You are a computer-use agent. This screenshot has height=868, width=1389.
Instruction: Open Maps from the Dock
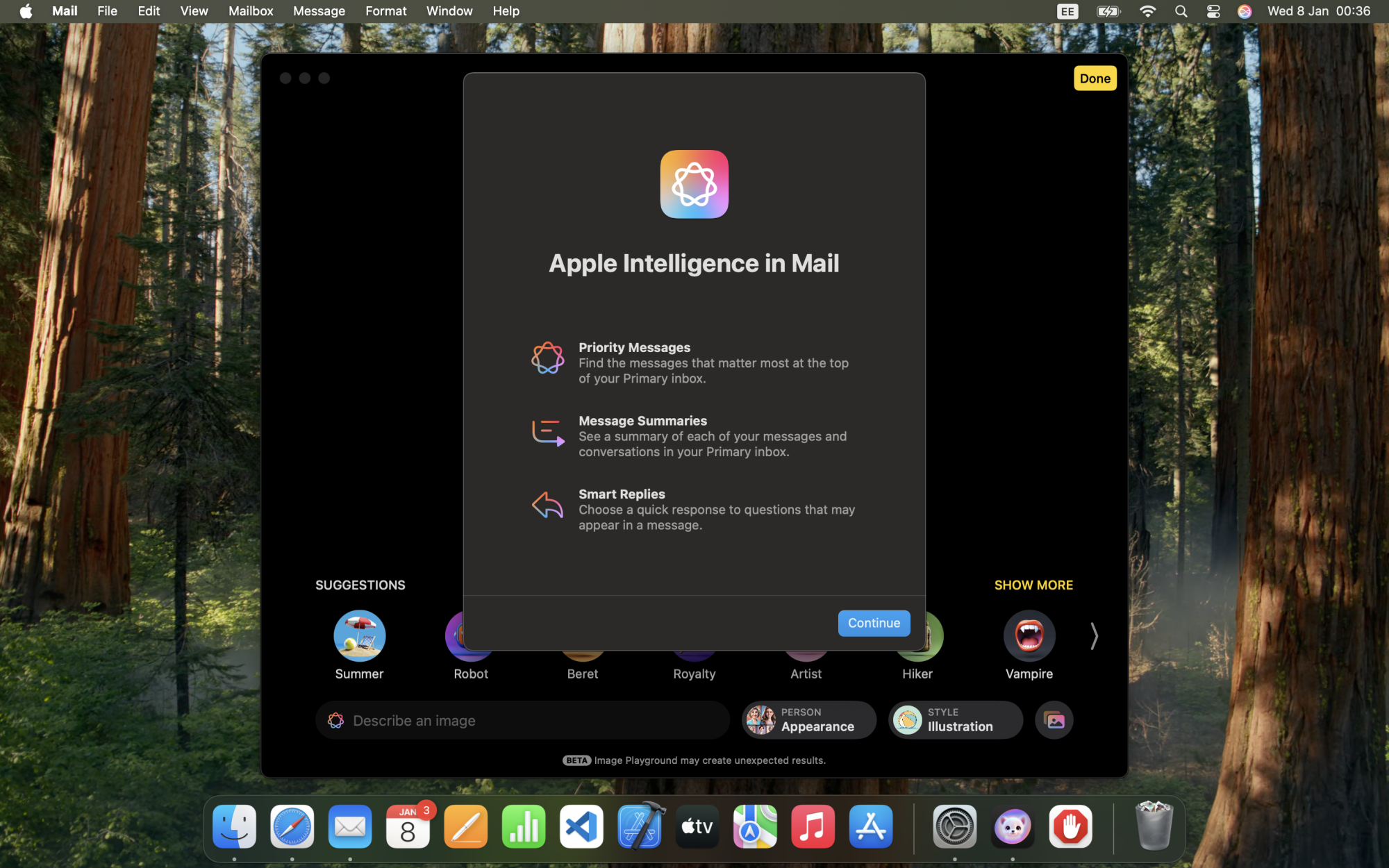[x=755, y=826]
